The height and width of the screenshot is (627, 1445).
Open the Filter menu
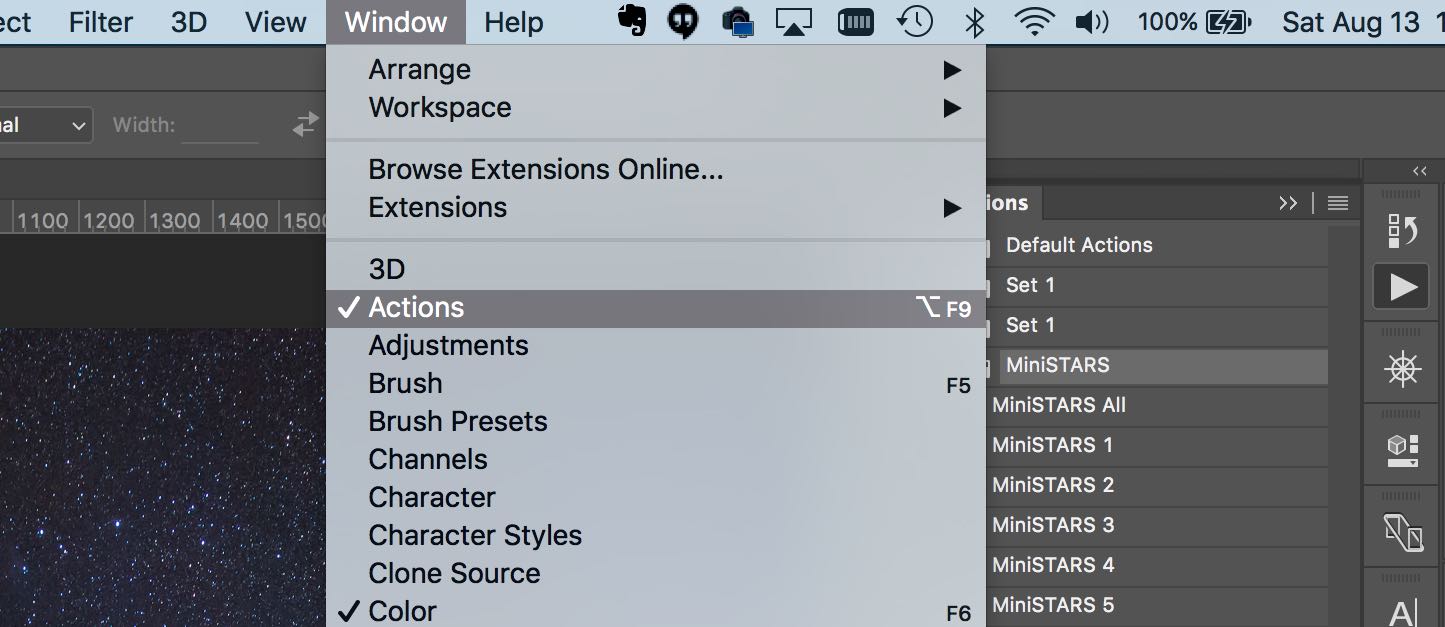101,22
